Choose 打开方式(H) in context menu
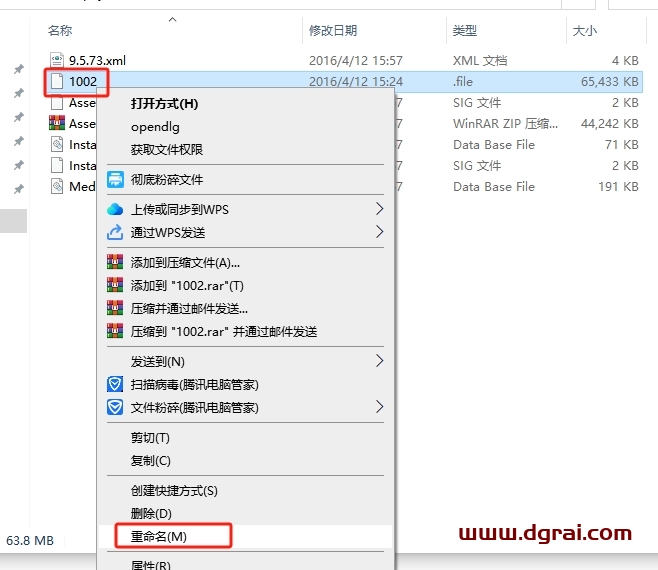This screenshot has width=658, height=570. point(164,104)
